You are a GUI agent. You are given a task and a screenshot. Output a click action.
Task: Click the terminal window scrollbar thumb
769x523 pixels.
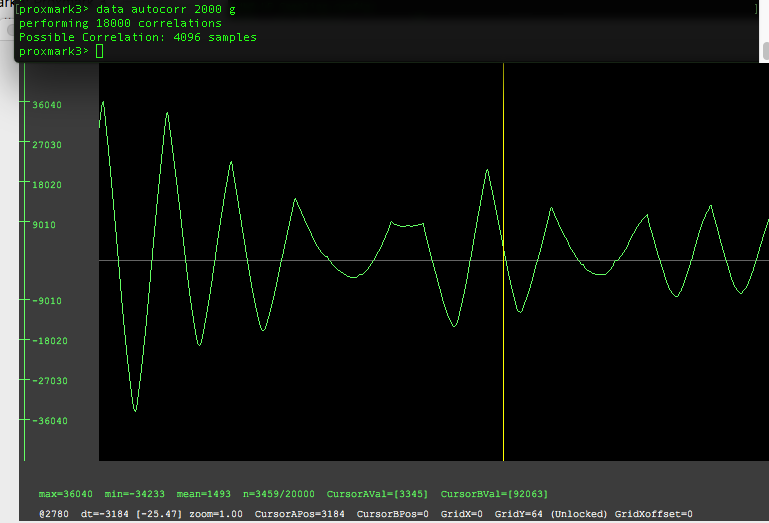tap(766, 52)
